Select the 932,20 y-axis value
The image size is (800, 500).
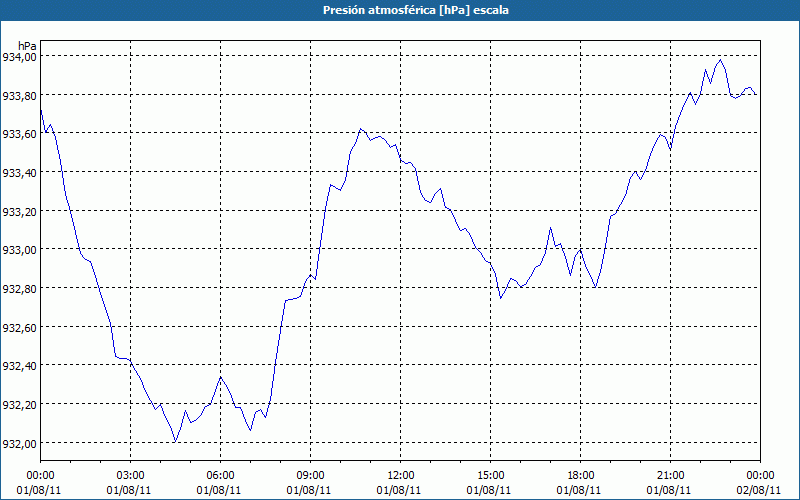[19, 405]
